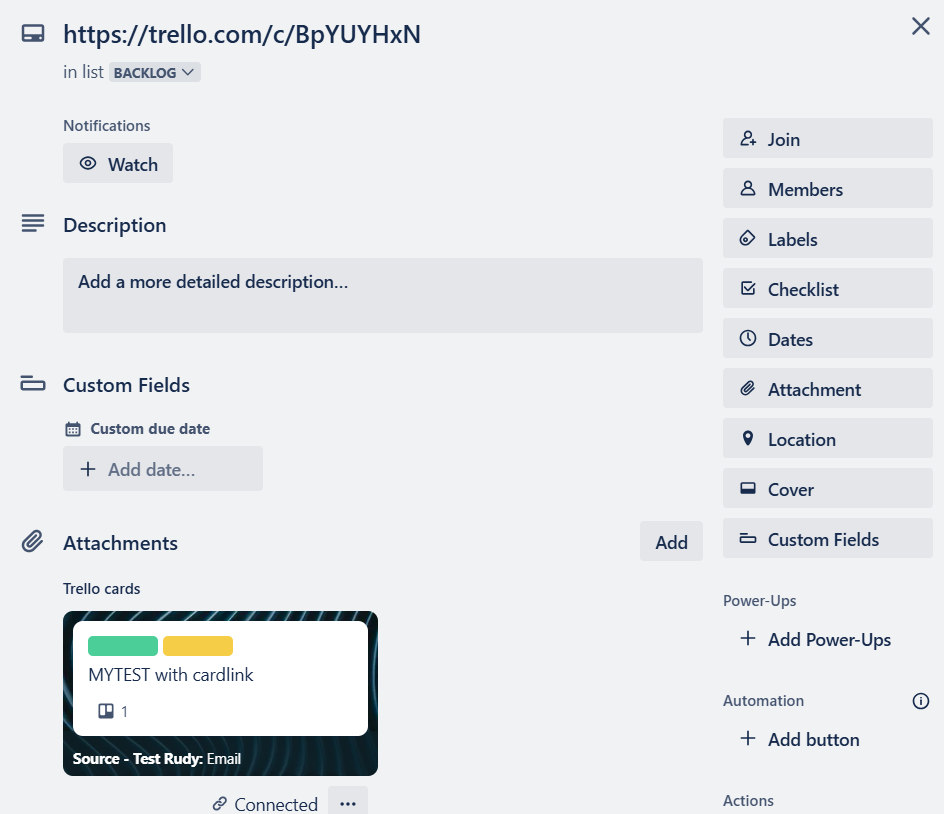Click the Trello attachment count icon

pos(106,711)
